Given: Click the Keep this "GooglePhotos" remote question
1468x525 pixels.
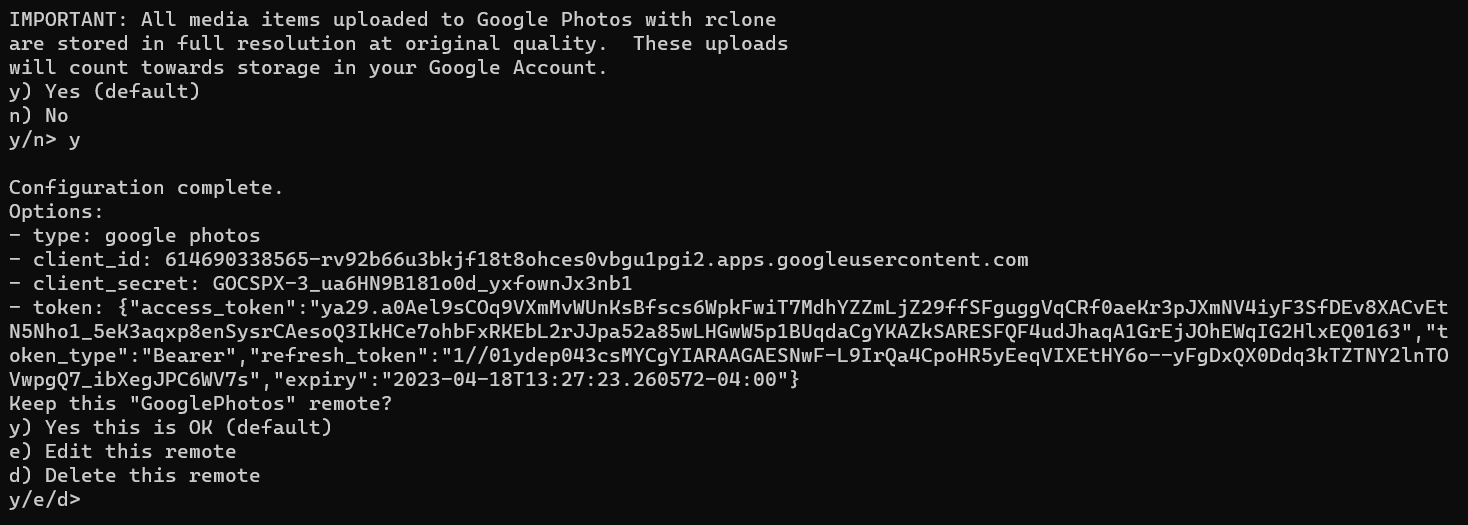Looking at the screenshot, I should point(200,404).
